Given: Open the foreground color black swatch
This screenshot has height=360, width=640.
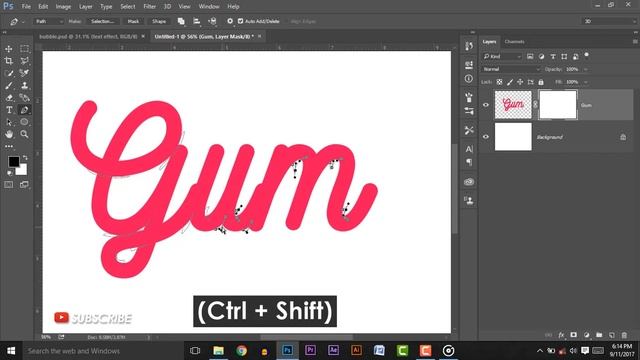Looking at the screenshot, I should (x=13, y=161).
